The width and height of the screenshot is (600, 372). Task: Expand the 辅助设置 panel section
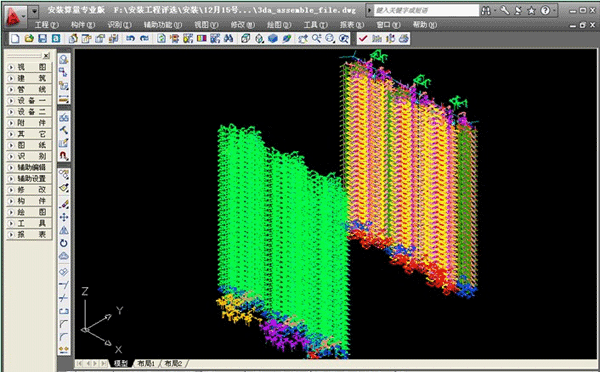pos(29,178)
